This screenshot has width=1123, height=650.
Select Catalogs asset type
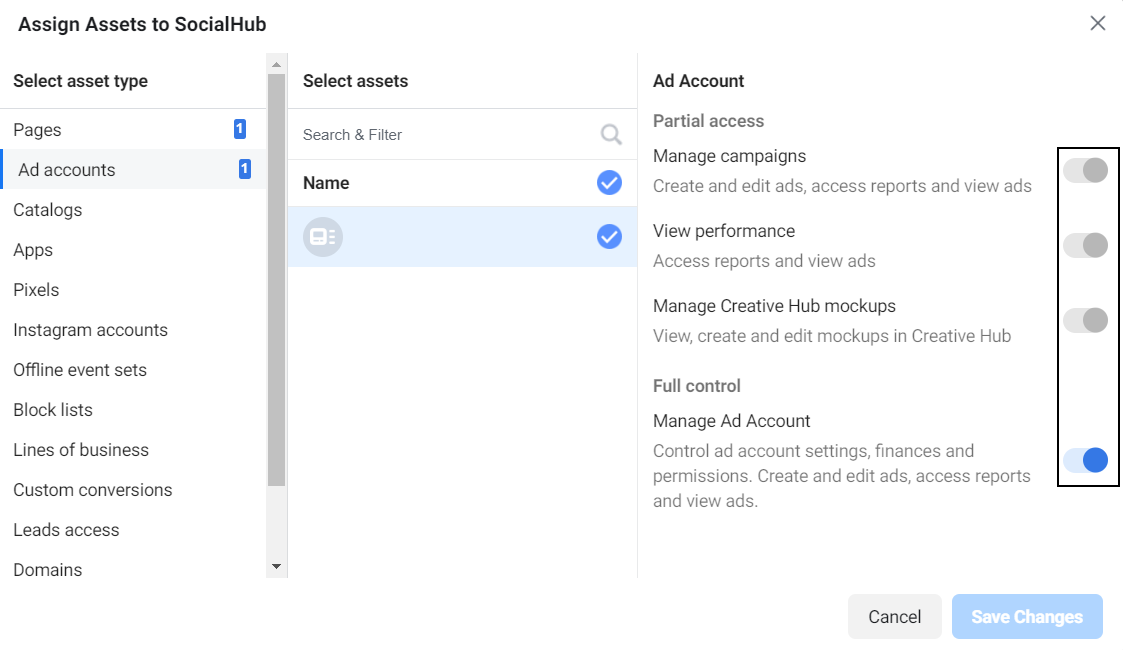[x=133, y=210]
